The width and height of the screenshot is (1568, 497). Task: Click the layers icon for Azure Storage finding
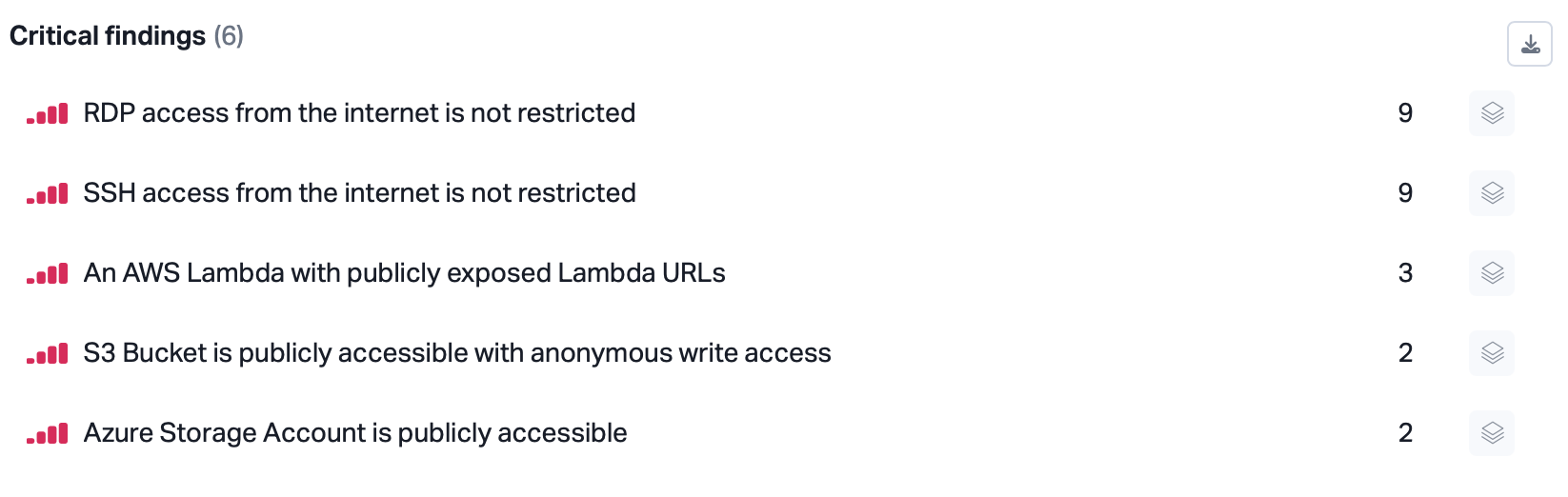pos(1492,433)
